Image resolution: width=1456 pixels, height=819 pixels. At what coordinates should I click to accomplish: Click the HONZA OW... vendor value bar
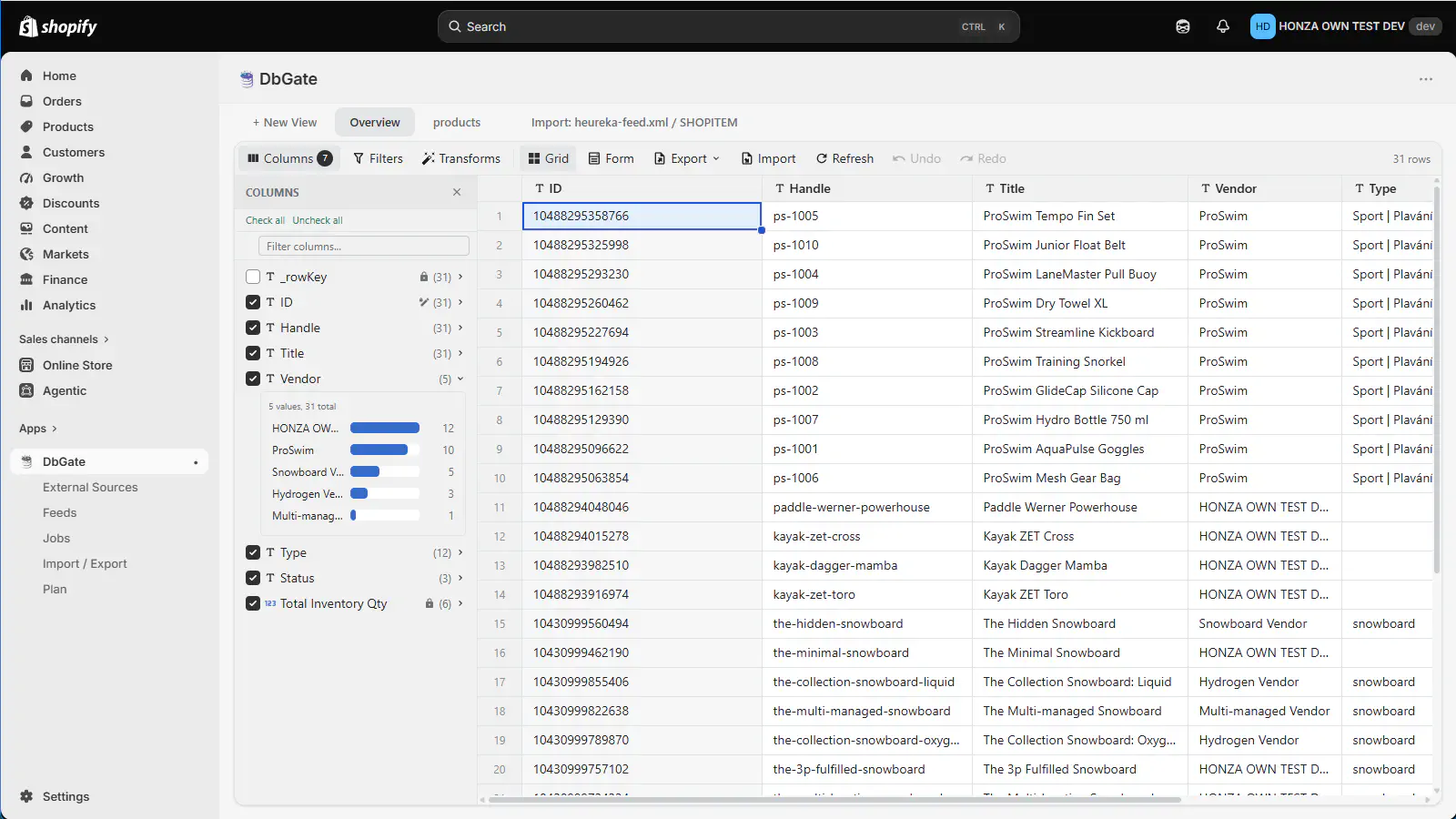click(385, 428)
